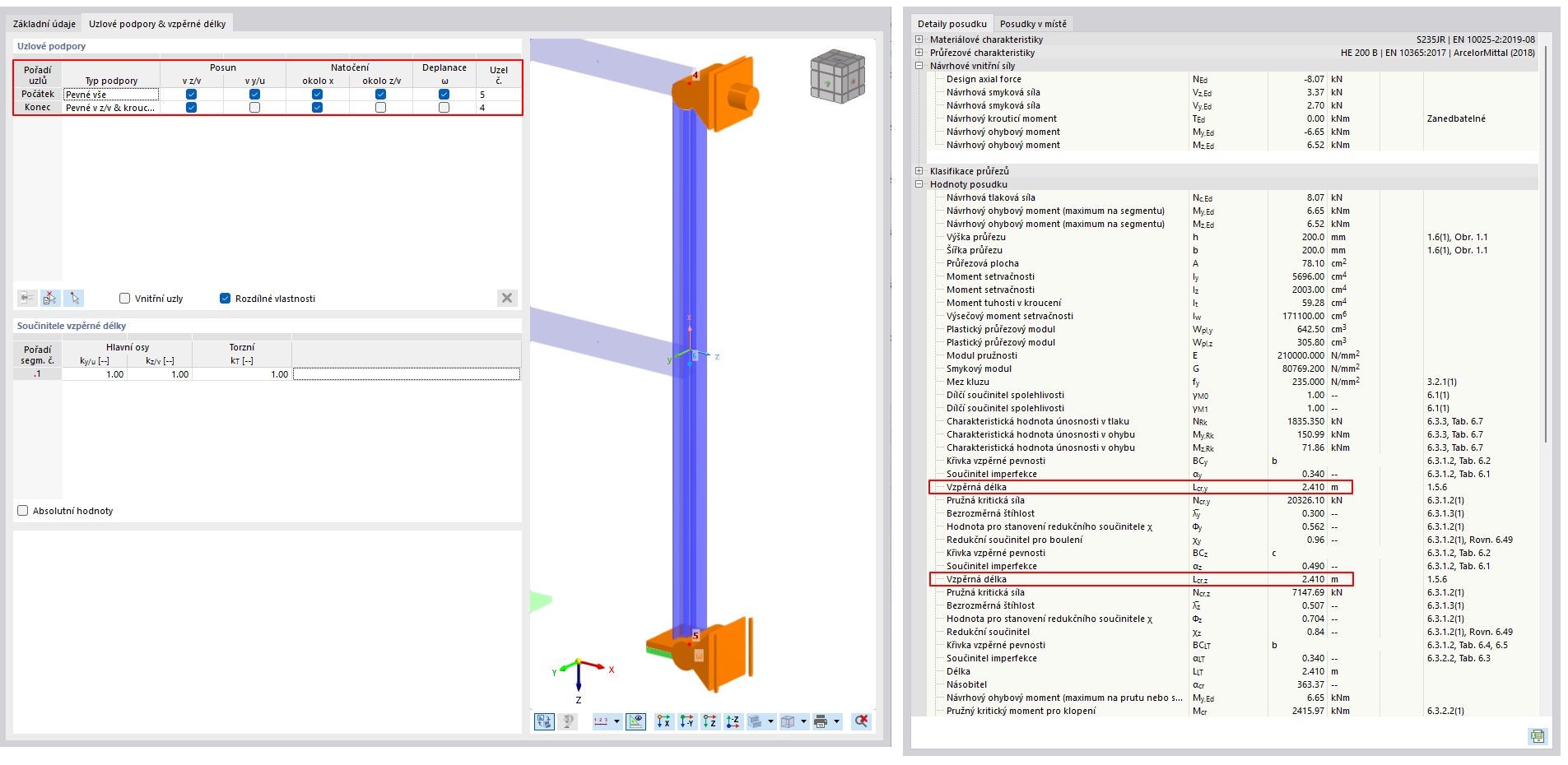Check Konec Deplanace ω checkbox
1568x765 pixels.
coord(444,108)
